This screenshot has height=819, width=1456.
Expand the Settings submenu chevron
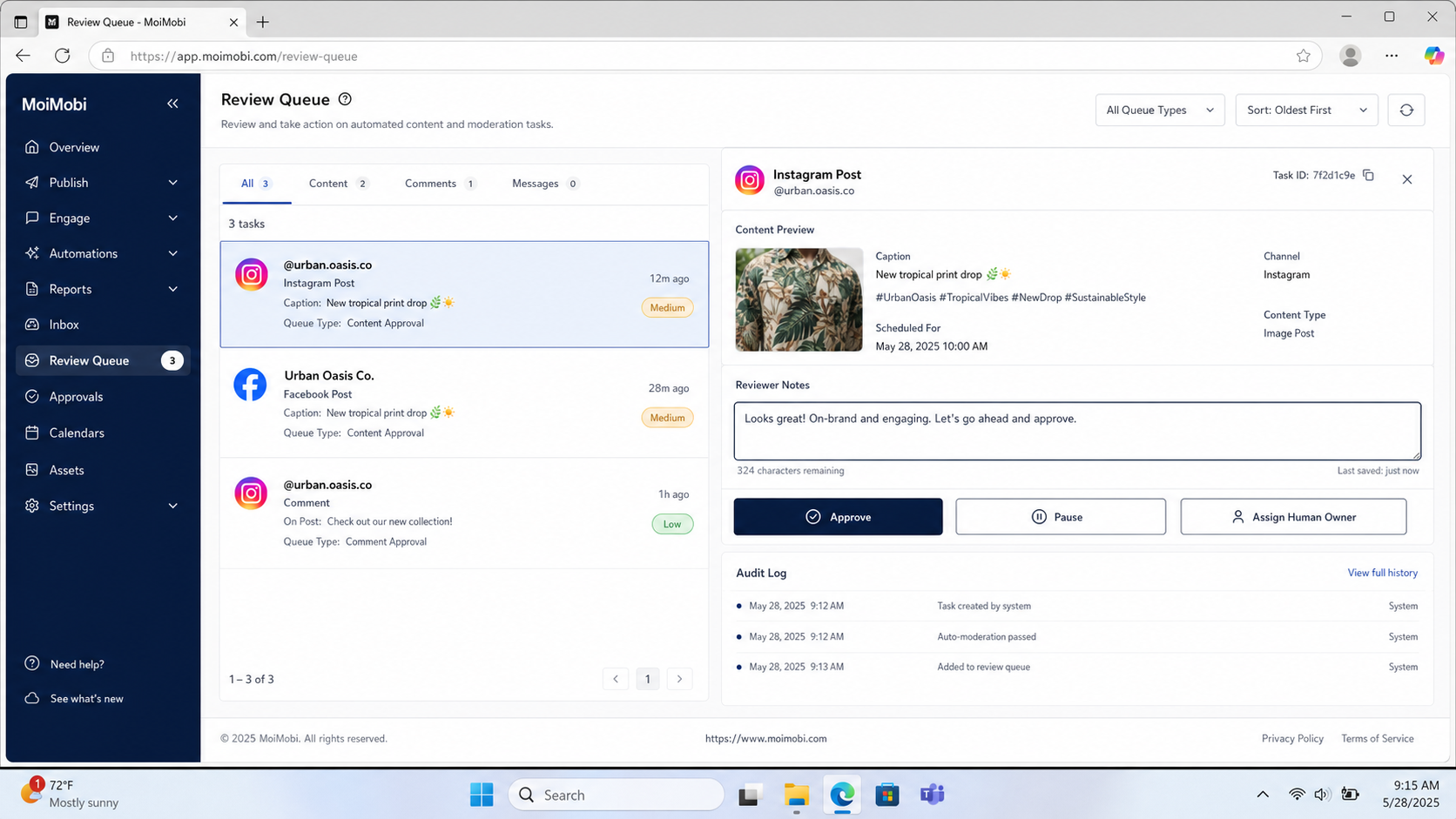tap(172, 506)
